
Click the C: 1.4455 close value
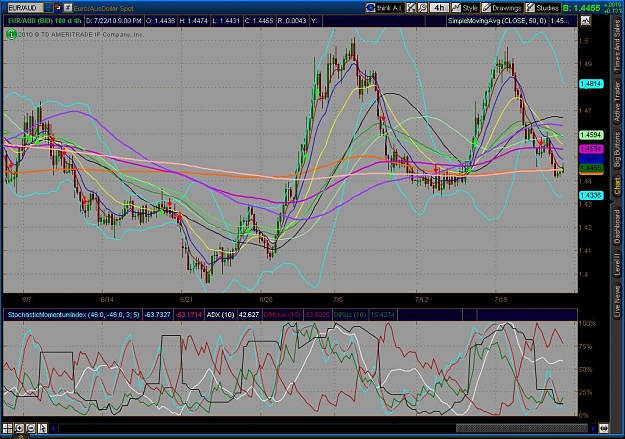(x=259, y=20)
